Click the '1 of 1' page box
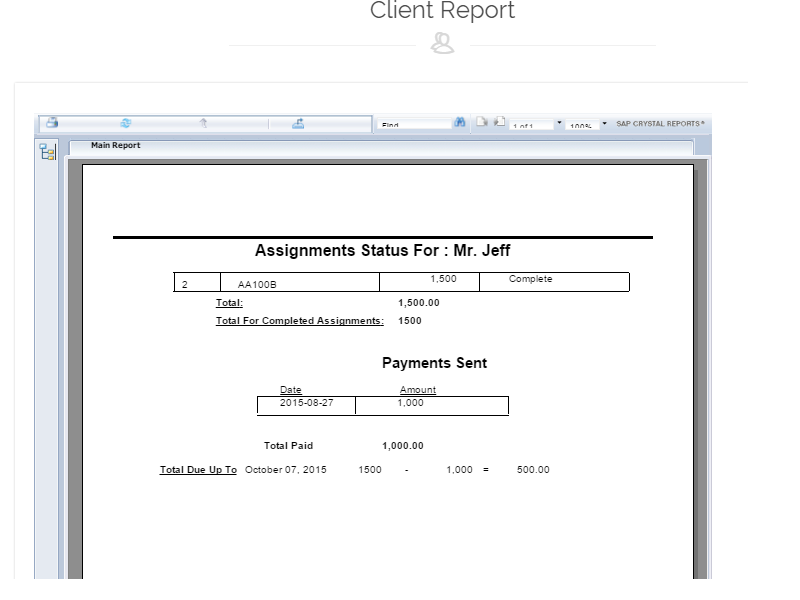Screen dimensions: 800x600 [x=530, y=125]
